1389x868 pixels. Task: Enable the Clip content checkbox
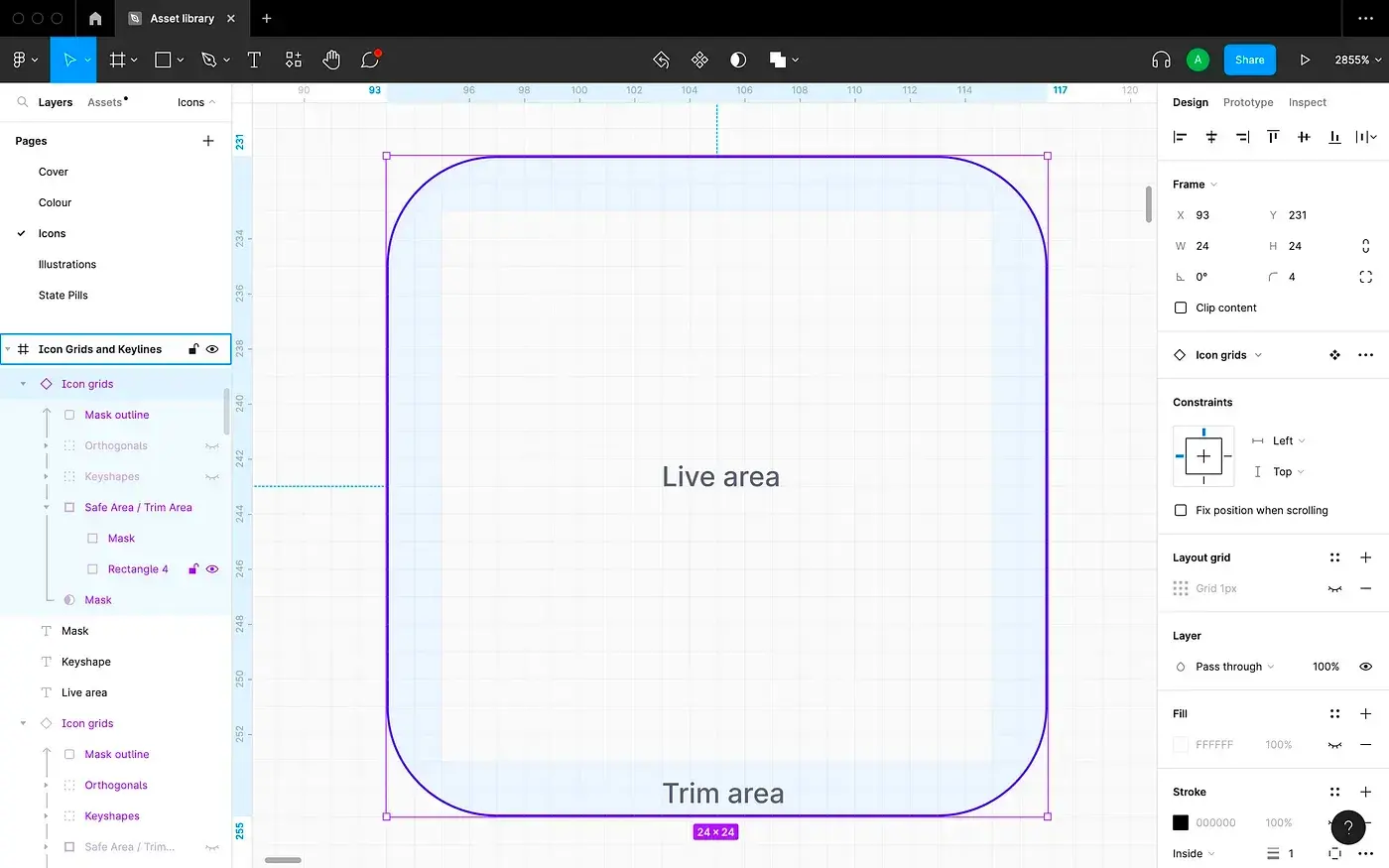(1181, 308)
